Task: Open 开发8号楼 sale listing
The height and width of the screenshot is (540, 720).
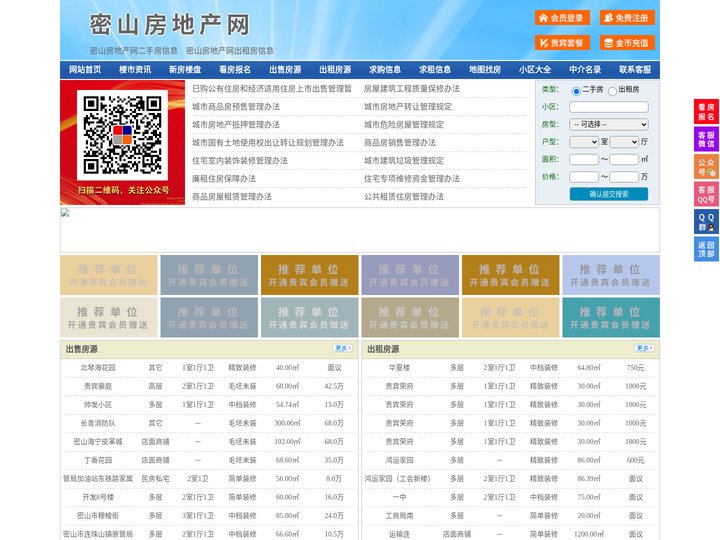Action: pyautogui.click(x=98, y=497)
